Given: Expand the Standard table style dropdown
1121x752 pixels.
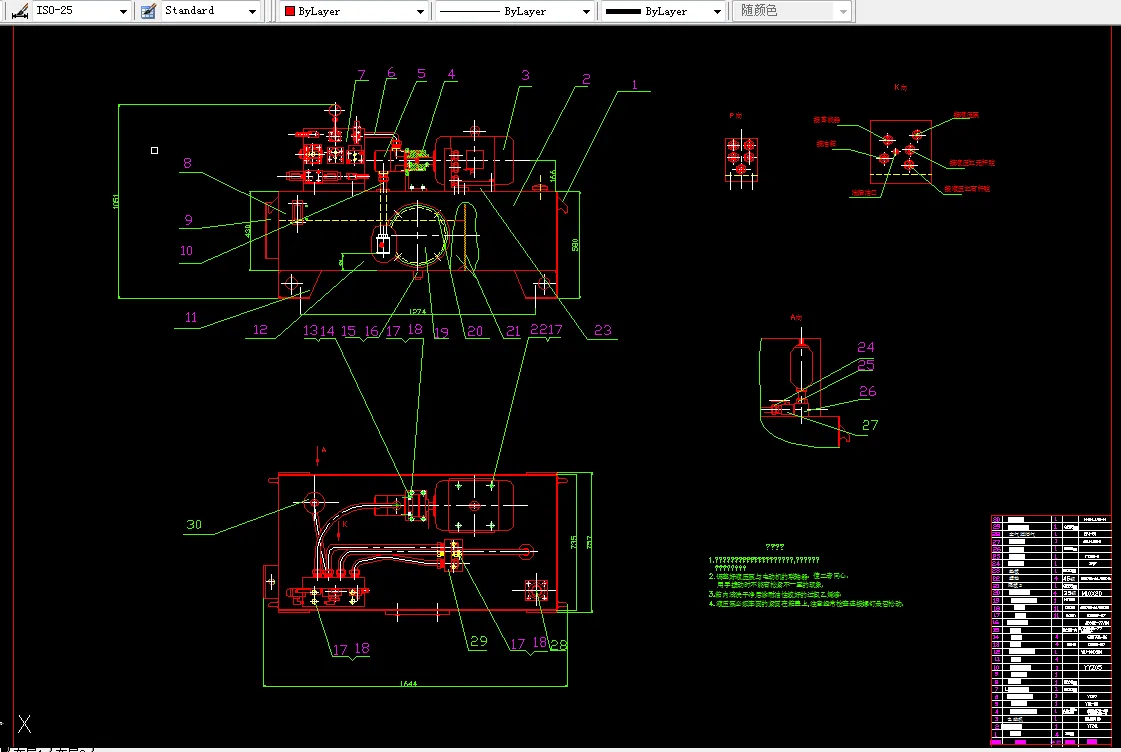Looking at the screenshot, I should [210, 11].
